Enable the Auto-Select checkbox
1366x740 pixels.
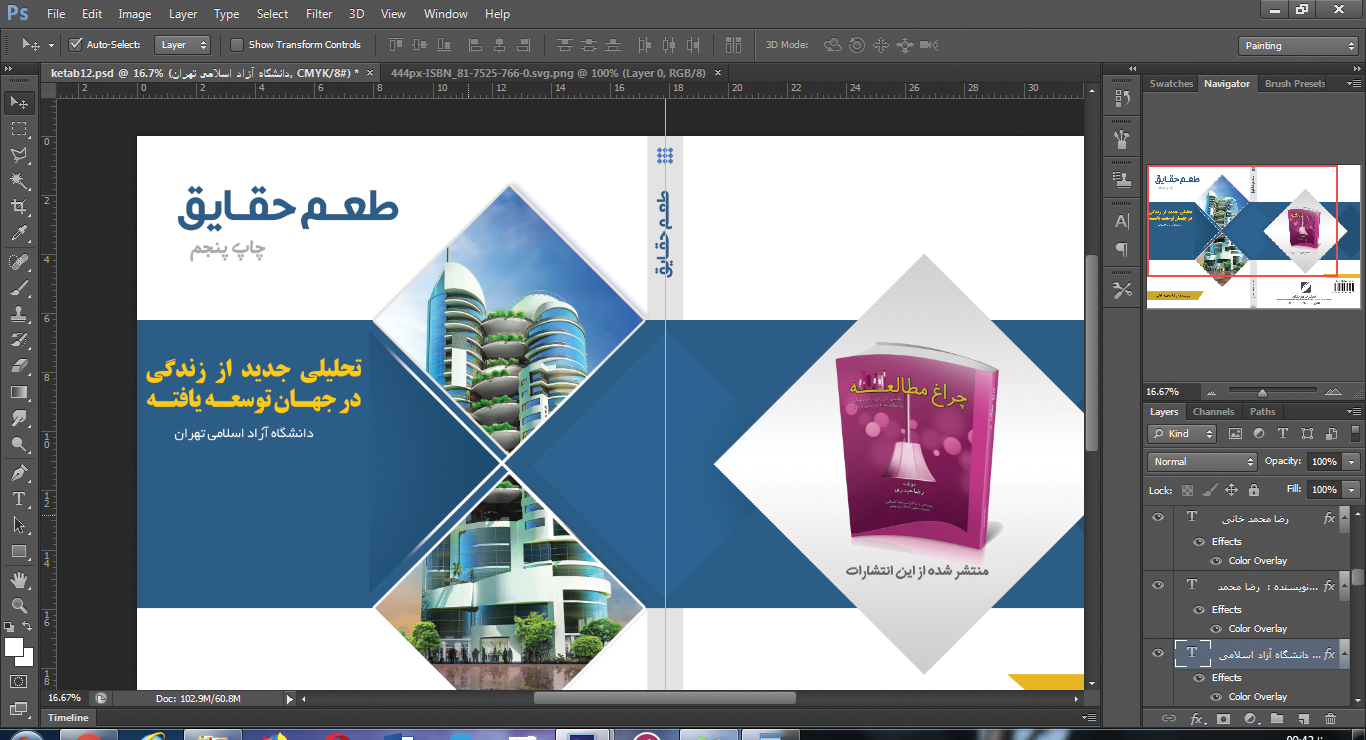click(x=75, y=45)
